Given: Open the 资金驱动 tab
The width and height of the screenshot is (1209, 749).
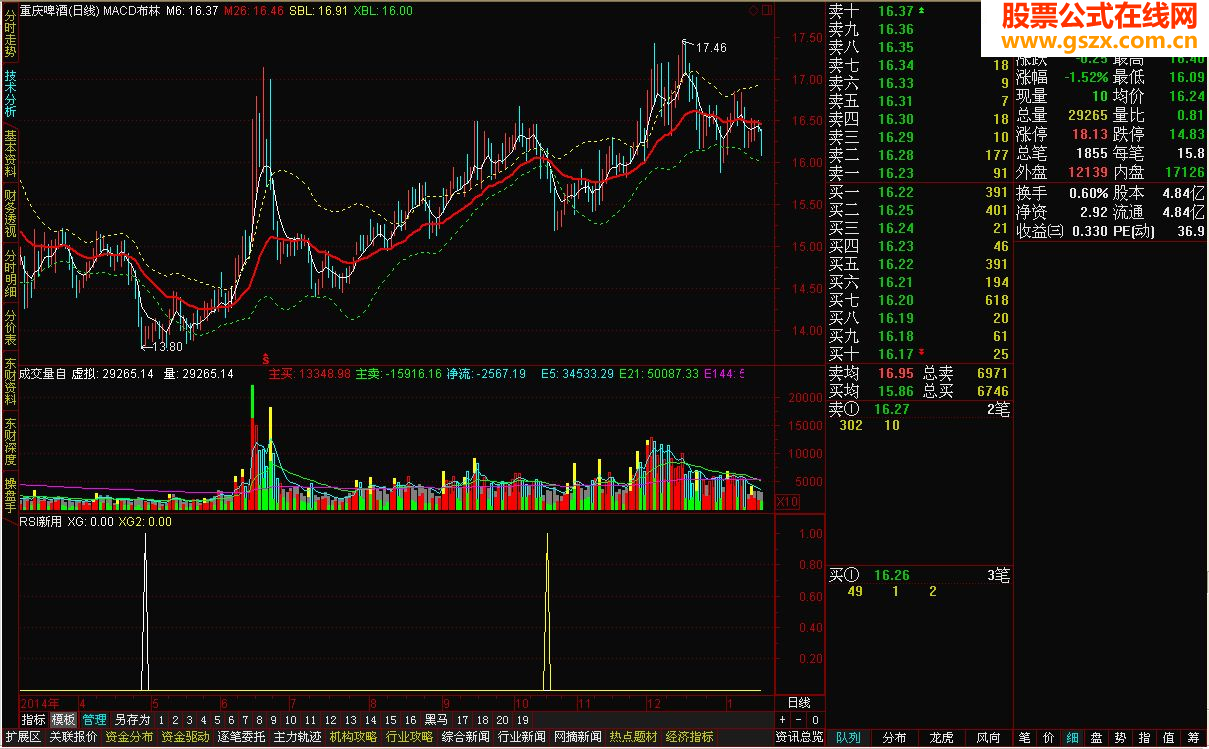Looking at the screenshot, I should (185, 737).
